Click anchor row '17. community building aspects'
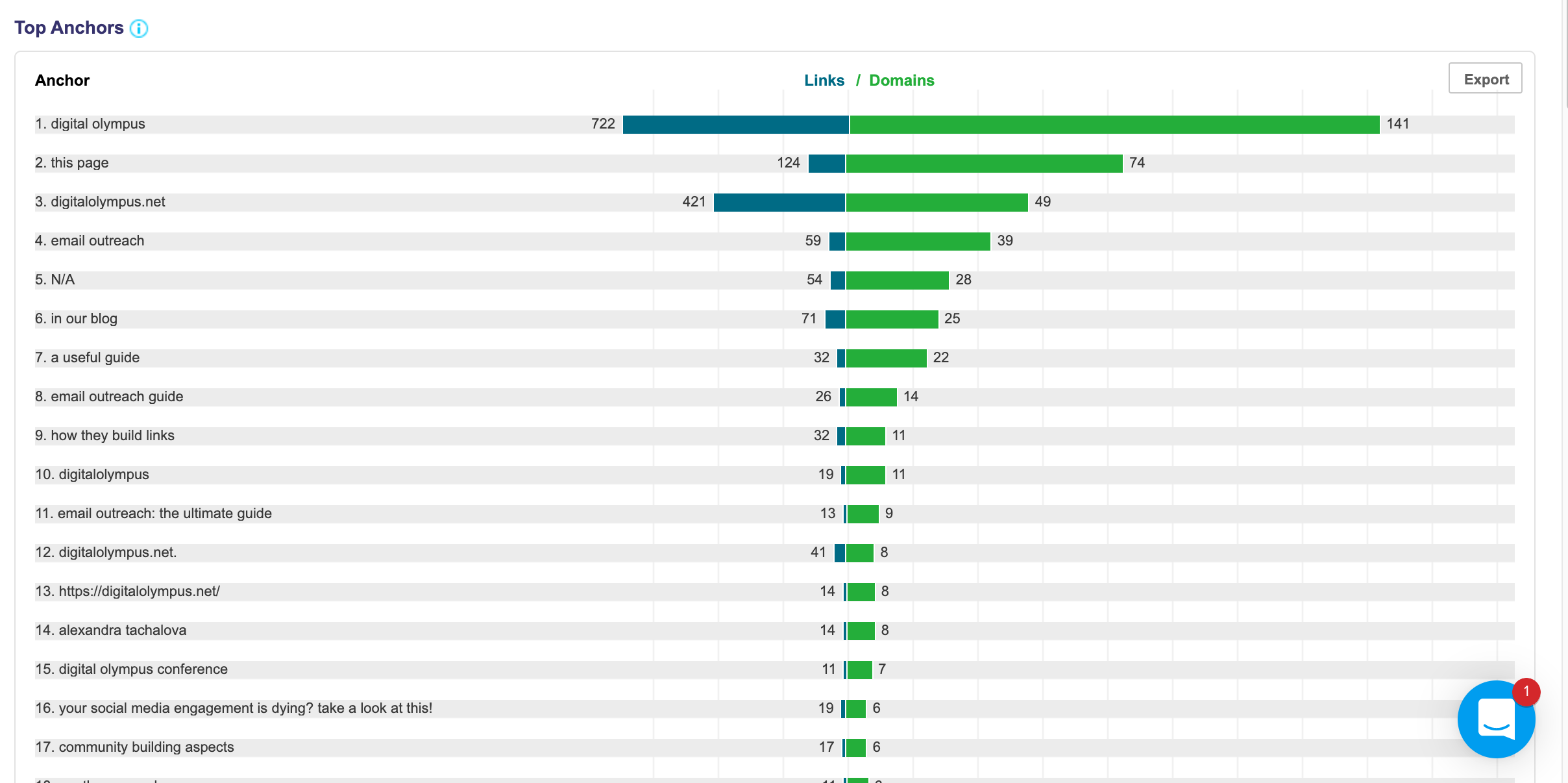 tap(775, 747)
